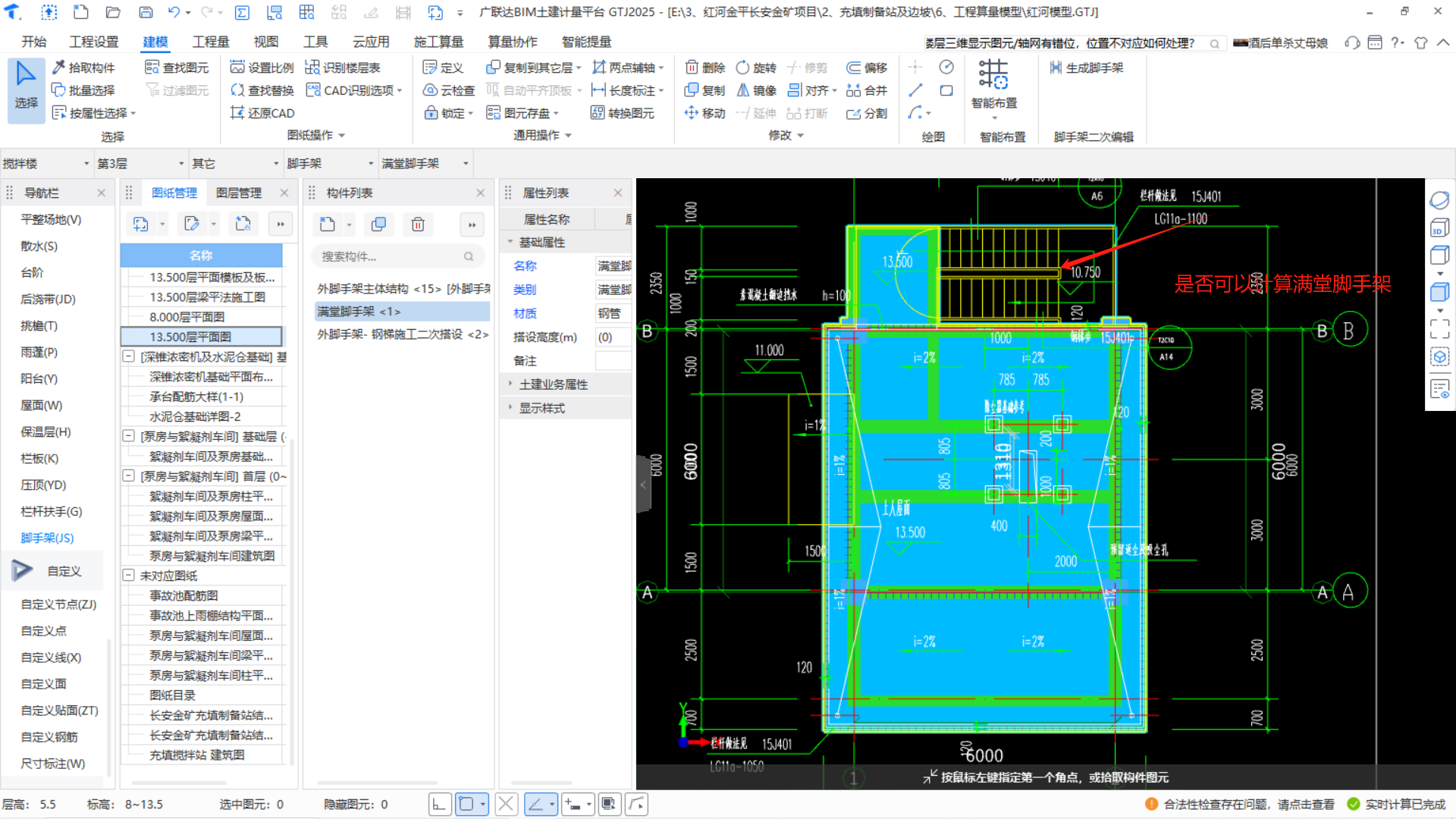The height and width of the screenshot is (819, 1456).
Task: Click 转换图元 convert element
Action: [623, 113]
